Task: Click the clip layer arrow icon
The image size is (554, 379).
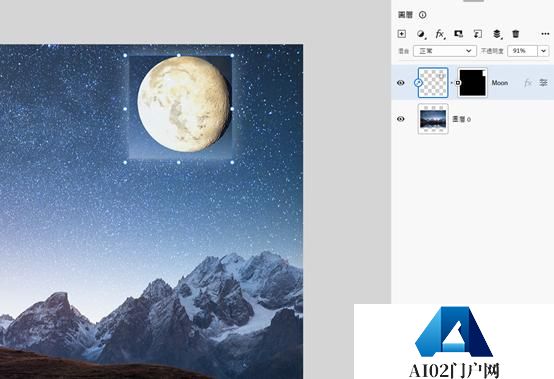Action: point(478,34)
